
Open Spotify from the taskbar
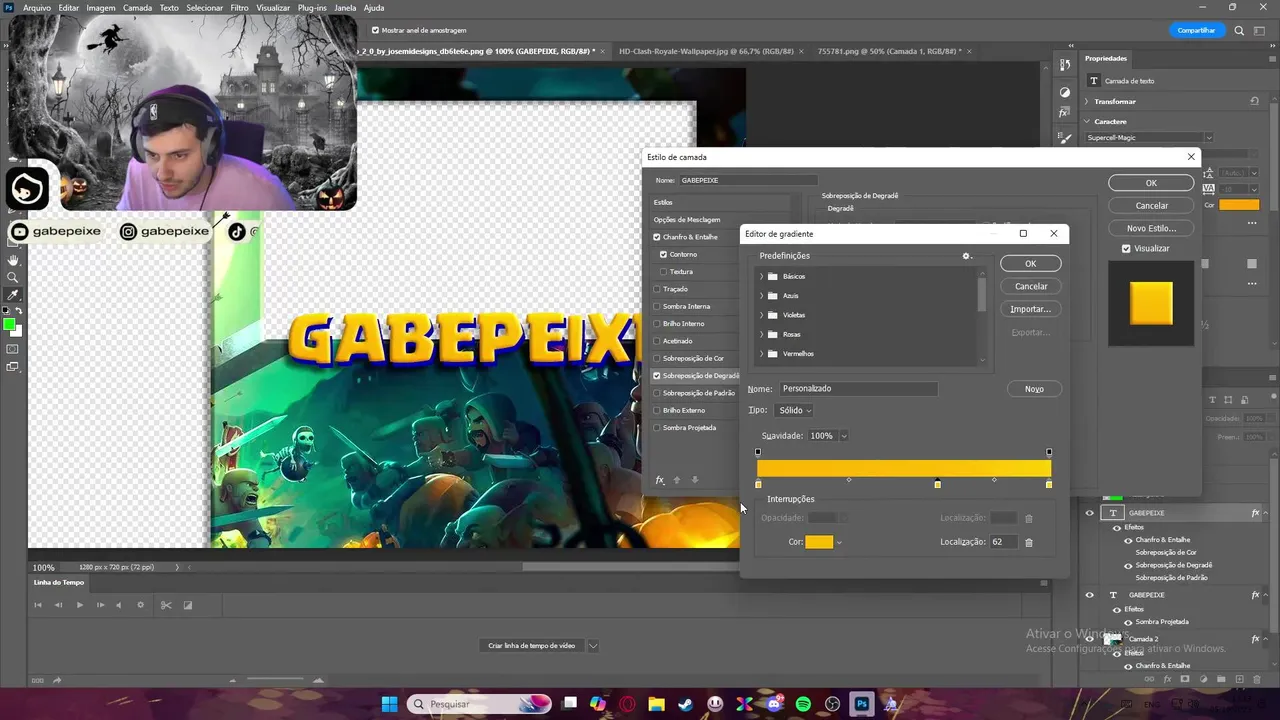(x=803, y=704)
